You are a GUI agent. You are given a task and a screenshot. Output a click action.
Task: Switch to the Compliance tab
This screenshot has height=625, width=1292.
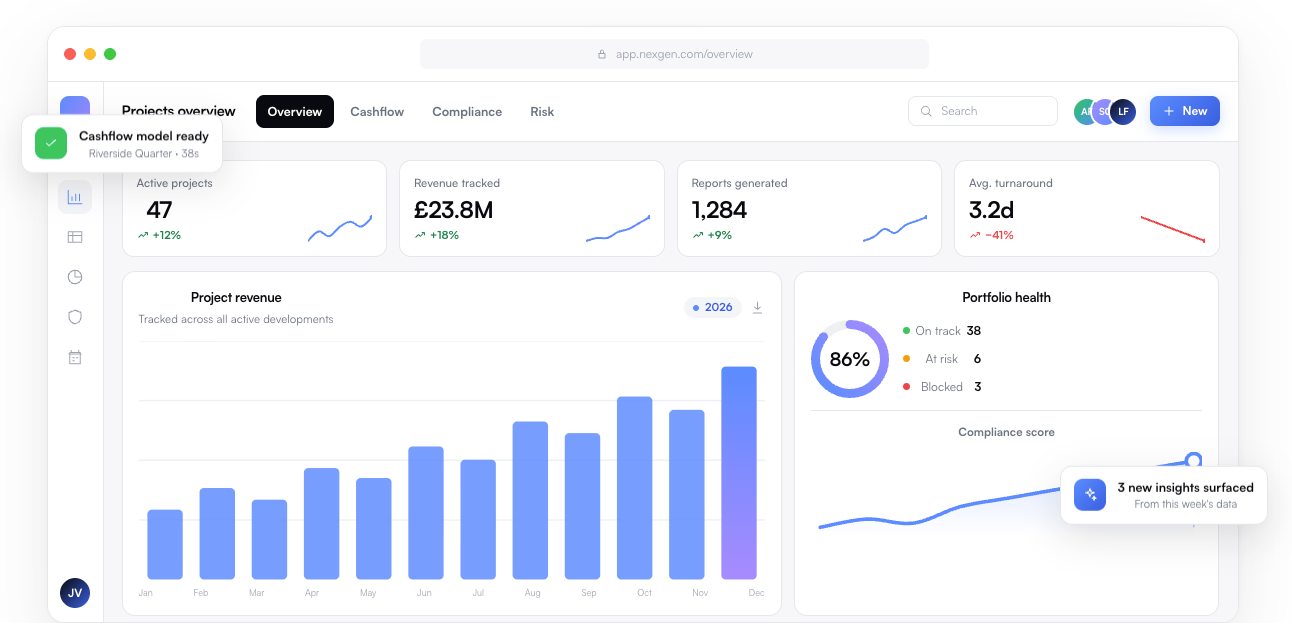(467, 112)
